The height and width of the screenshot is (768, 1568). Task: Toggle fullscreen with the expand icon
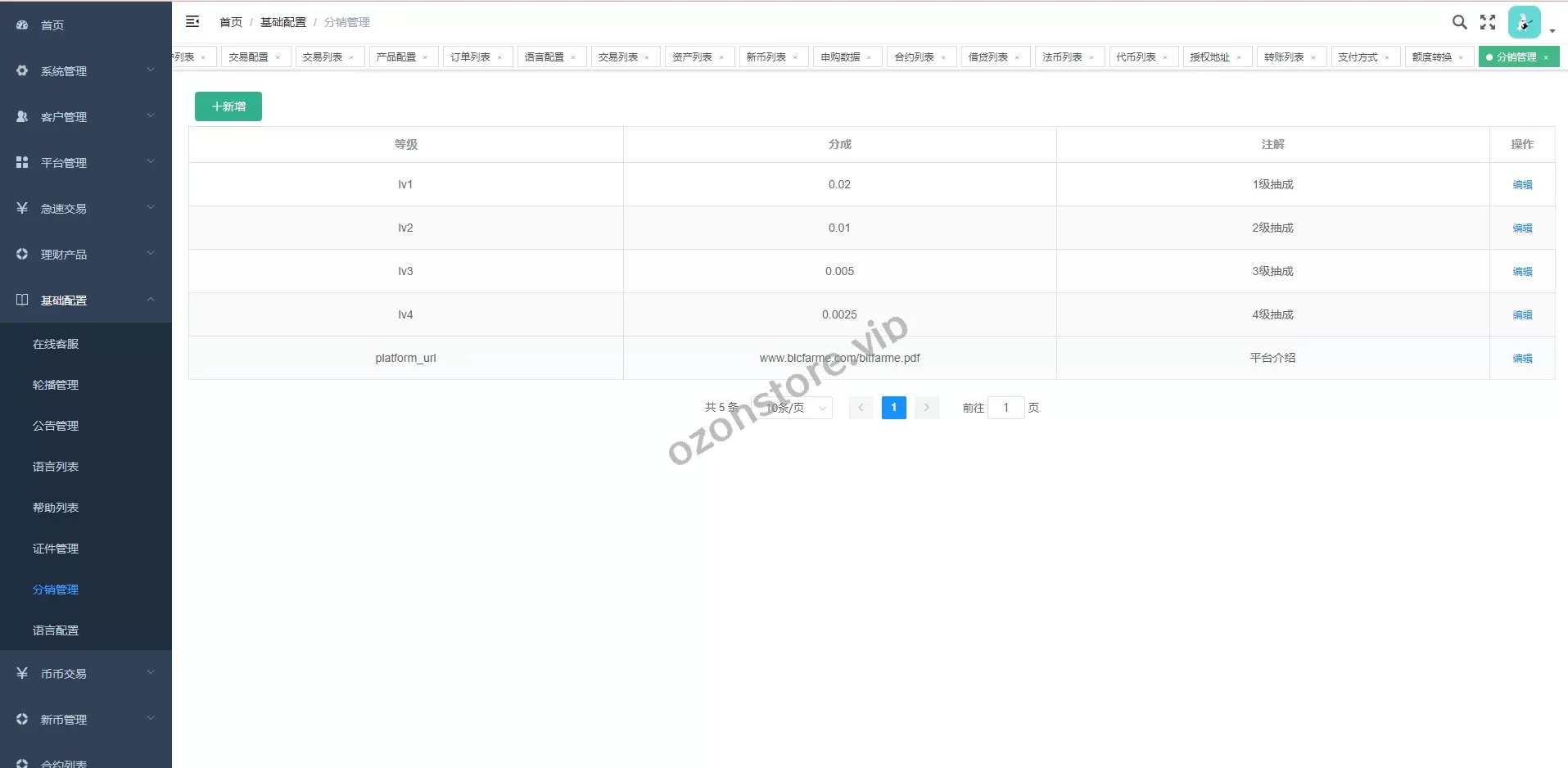1488,22
